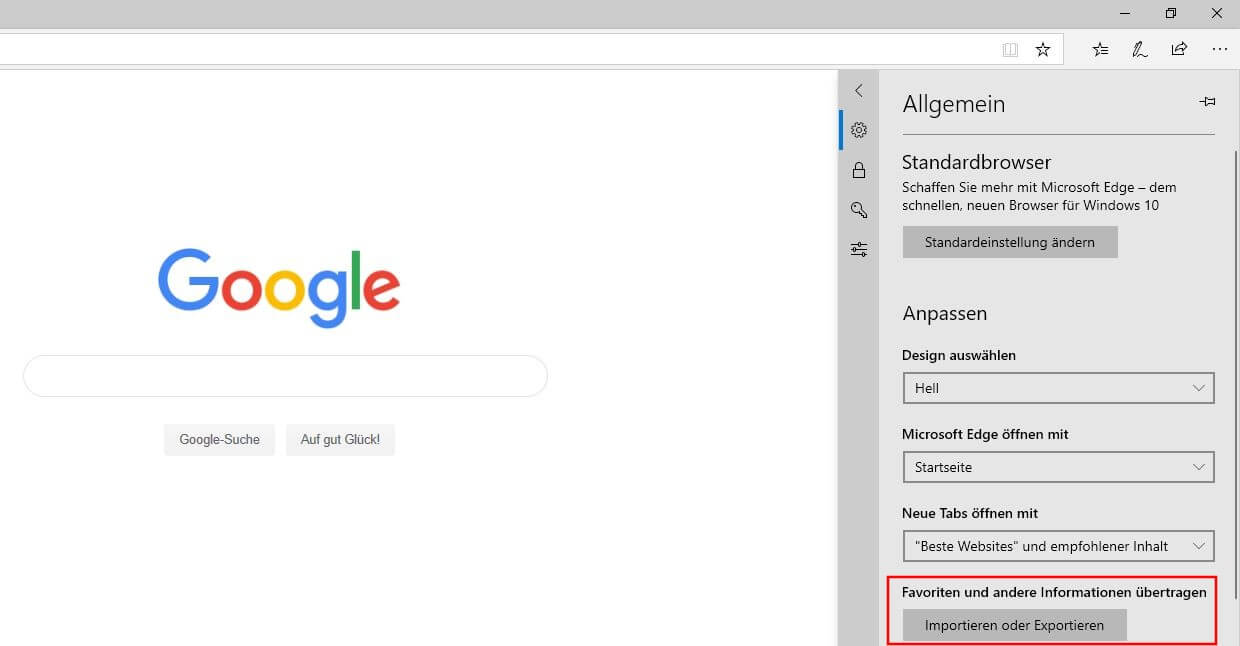Click the Auf gut Glück! button
The image size is (1240, 646).
point(340,439)
